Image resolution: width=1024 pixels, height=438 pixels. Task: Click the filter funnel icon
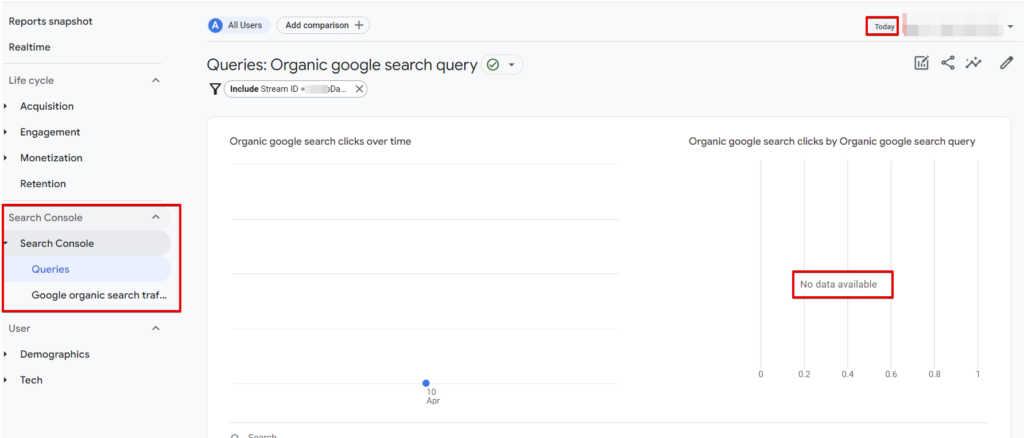215,89
